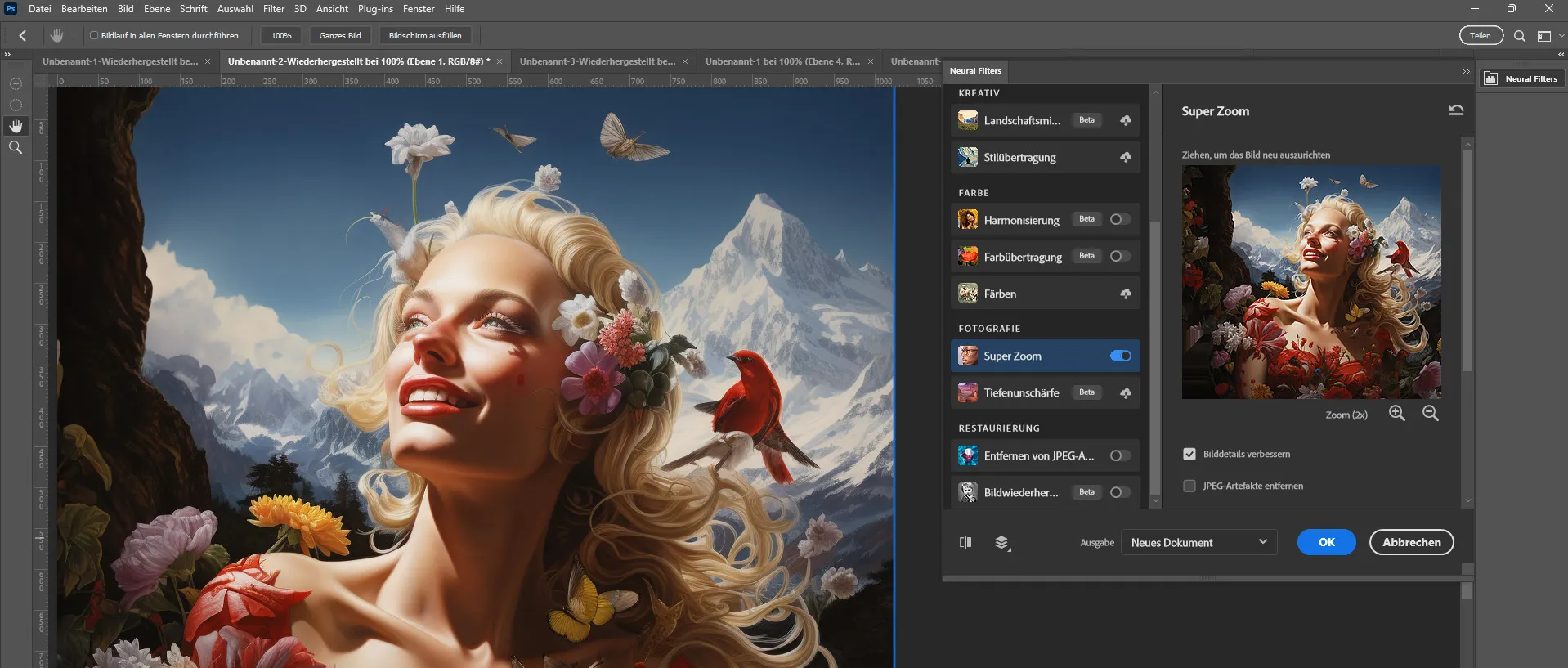
Task: Enable the Bildwiederherstellung filter toggle
Action: pos(1120,492)
